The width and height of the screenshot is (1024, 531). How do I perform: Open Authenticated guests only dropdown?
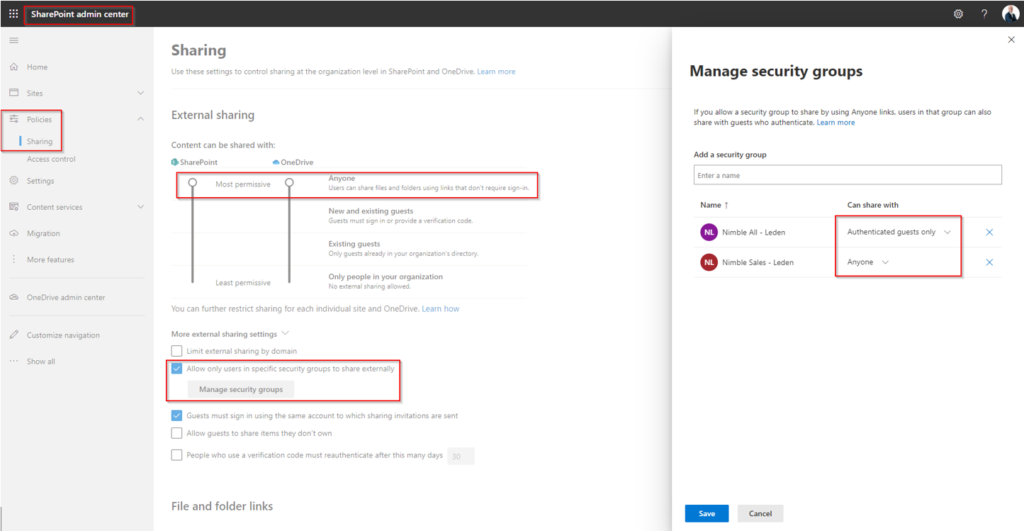coord(899,232)
